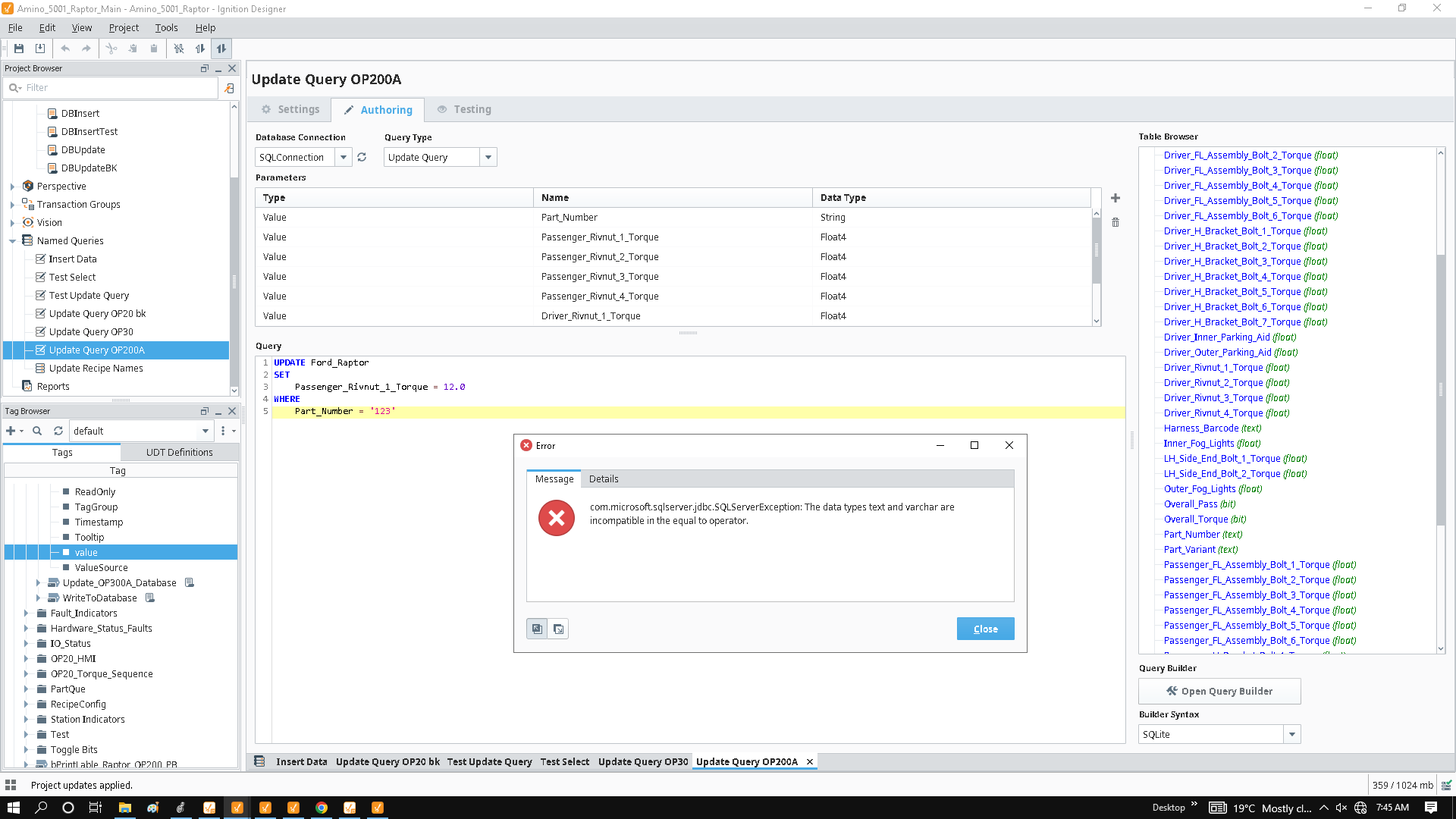Toggle Comm Off mode in toolbar
Viewport: 1456px width, 819px height.
click(179, 49)
